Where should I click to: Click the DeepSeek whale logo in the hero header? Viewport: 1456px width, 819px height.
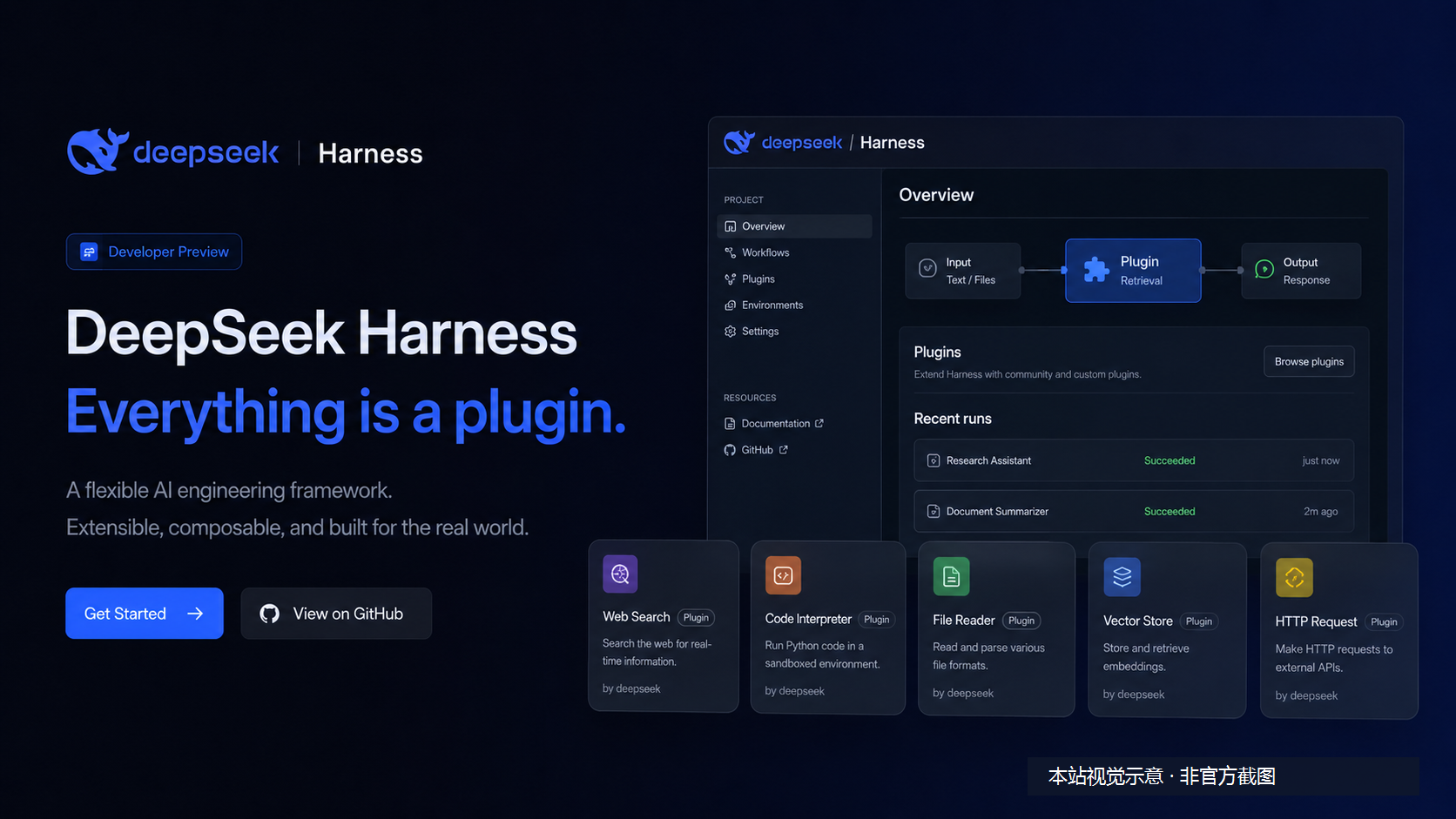point(98,151)
